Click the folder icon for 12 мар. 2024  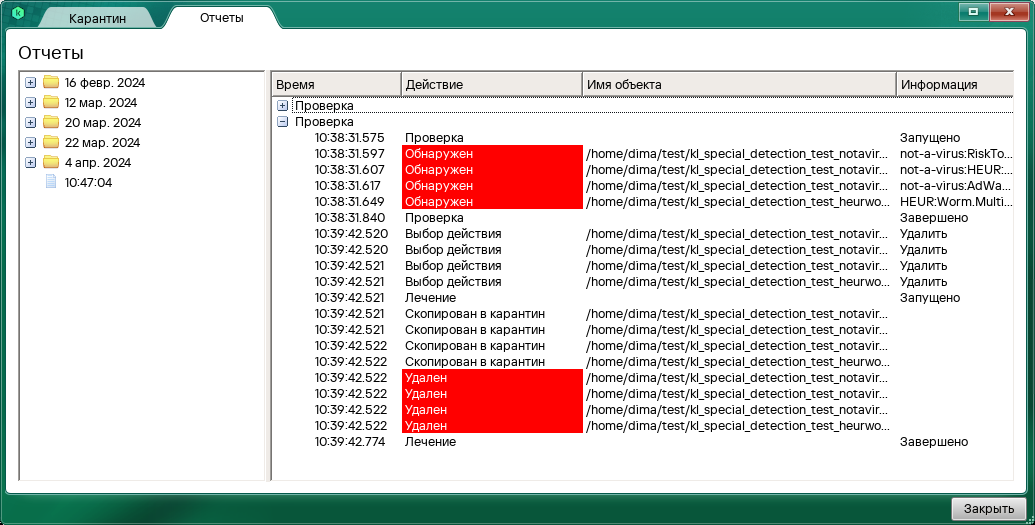tap(51, 102)
